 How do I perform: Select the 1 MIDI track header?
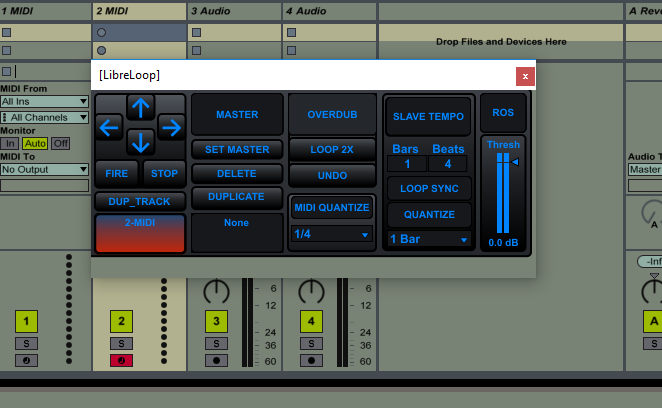45,10
